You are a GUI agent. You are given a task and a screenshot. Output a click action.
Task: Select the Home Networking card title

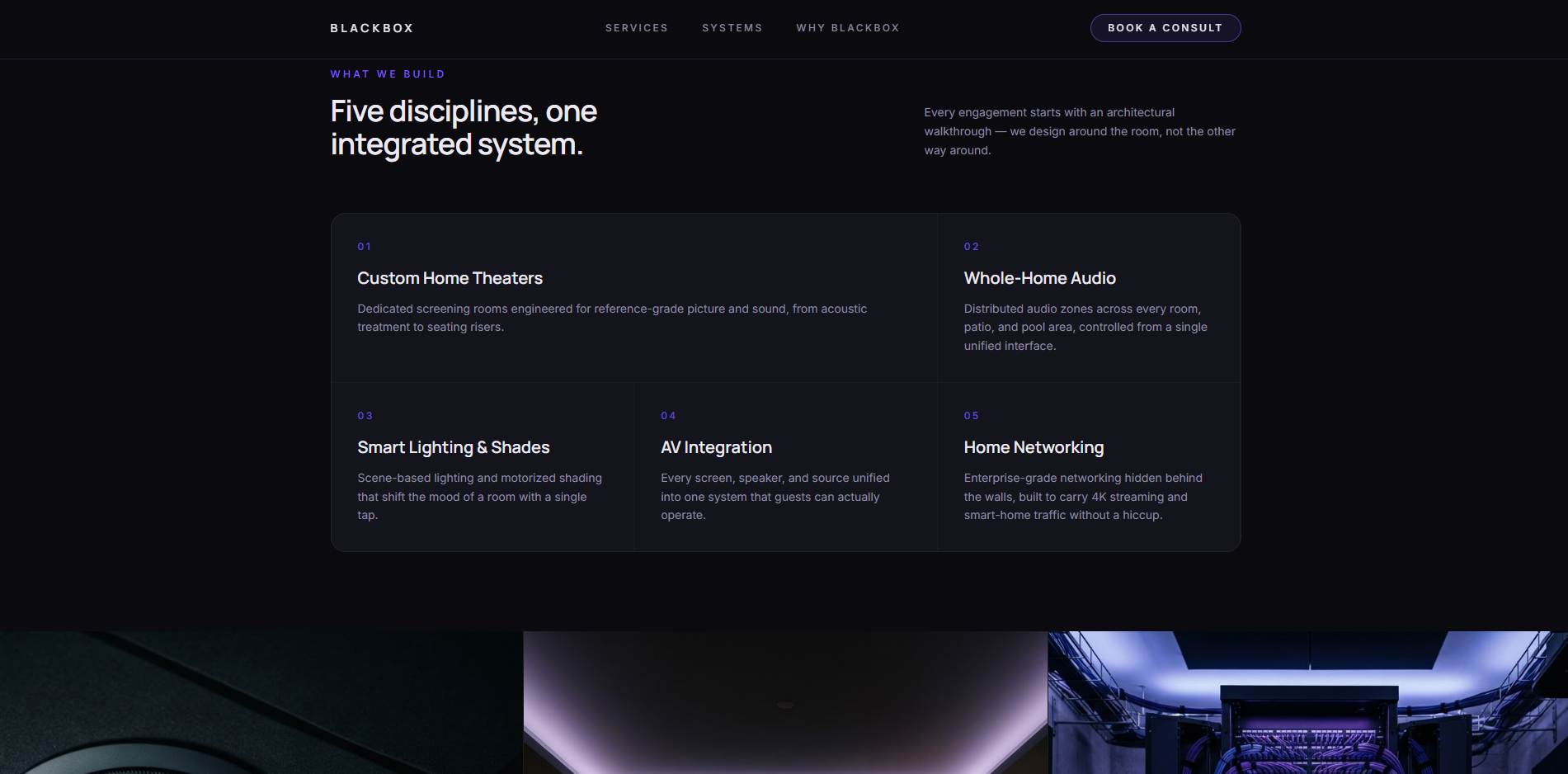[x=1034, y=447]
